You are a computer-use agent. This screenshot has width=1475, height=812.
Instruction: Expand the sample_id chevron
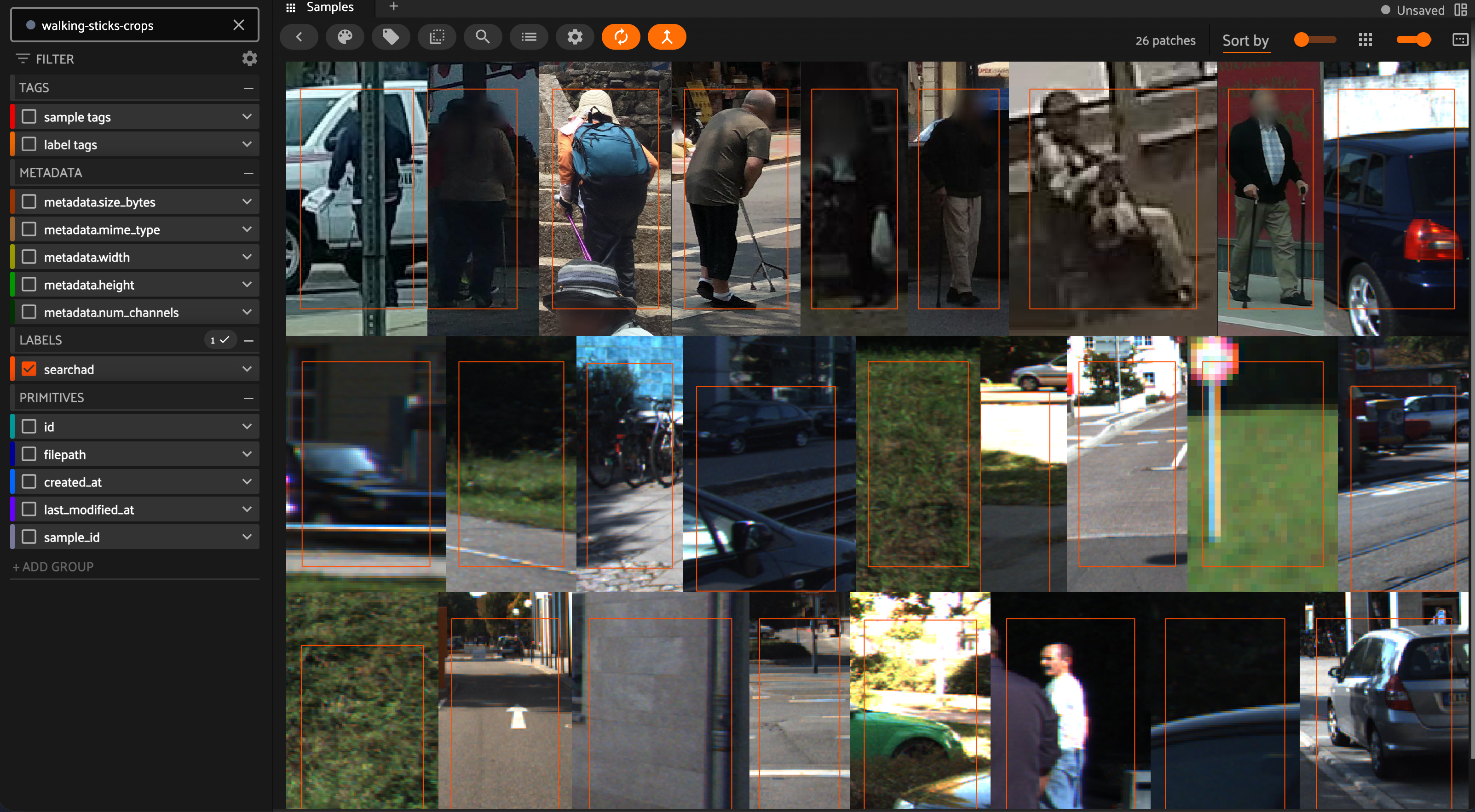[x=247, y=537]
